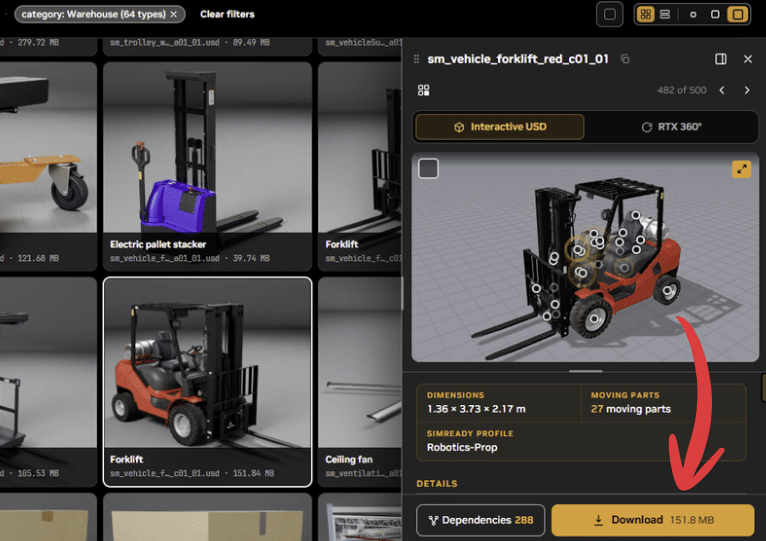Expand the 3D viewer to fullscreen
This screenshot has height=541, width=766.
point(741,170)
